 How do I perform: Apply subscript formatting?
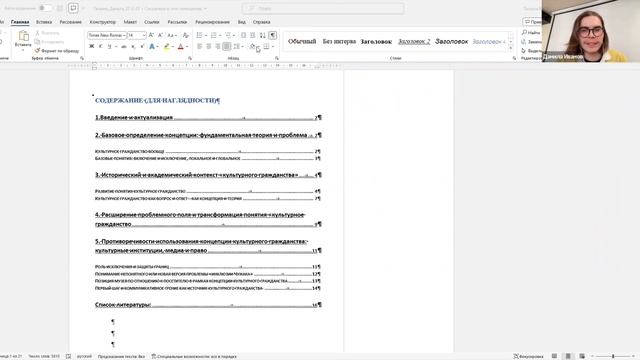coord(133,47)
